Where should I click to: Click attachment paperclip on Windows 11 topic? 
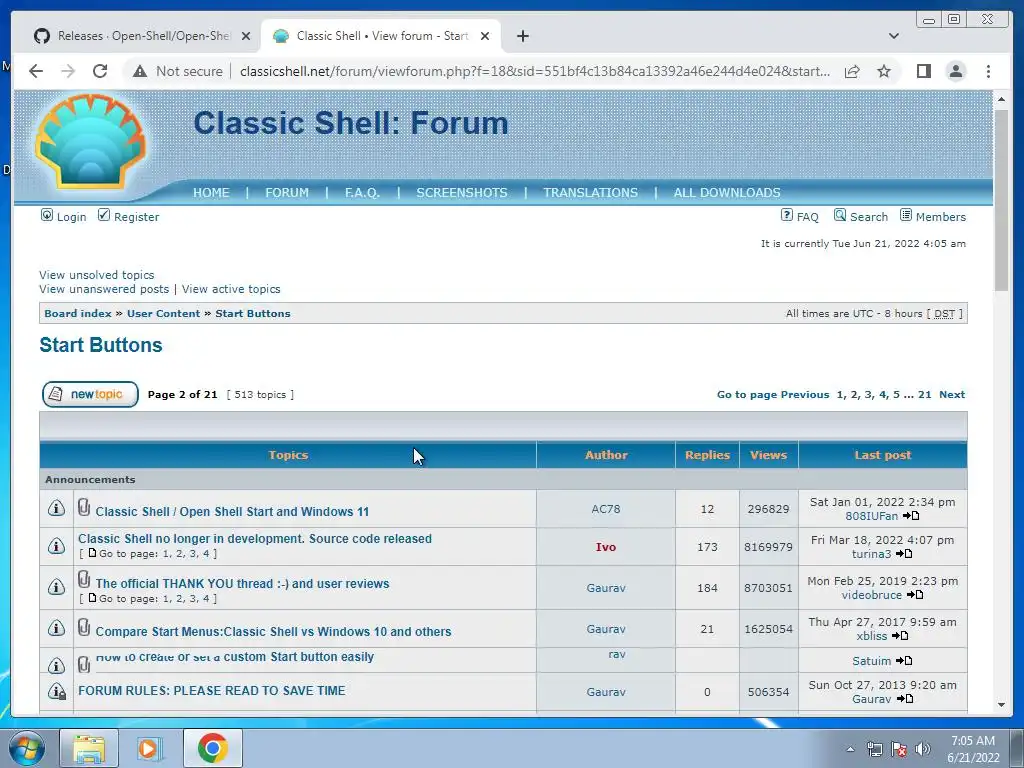(84, 507)
